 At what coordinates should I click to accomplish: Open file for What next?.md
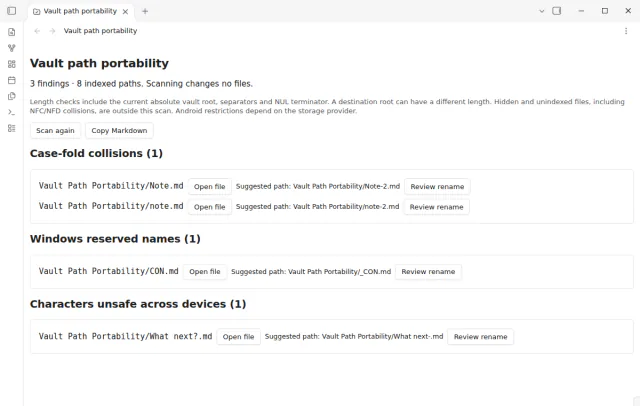click(x=238, y=337)
